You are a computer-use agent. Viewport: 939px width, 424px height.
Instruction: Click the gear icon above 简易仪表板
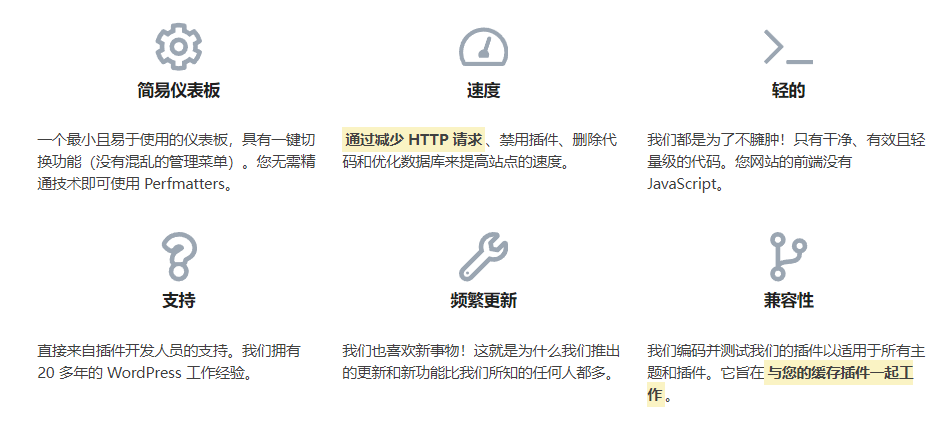pyautogui.click(x=178, y=46)
